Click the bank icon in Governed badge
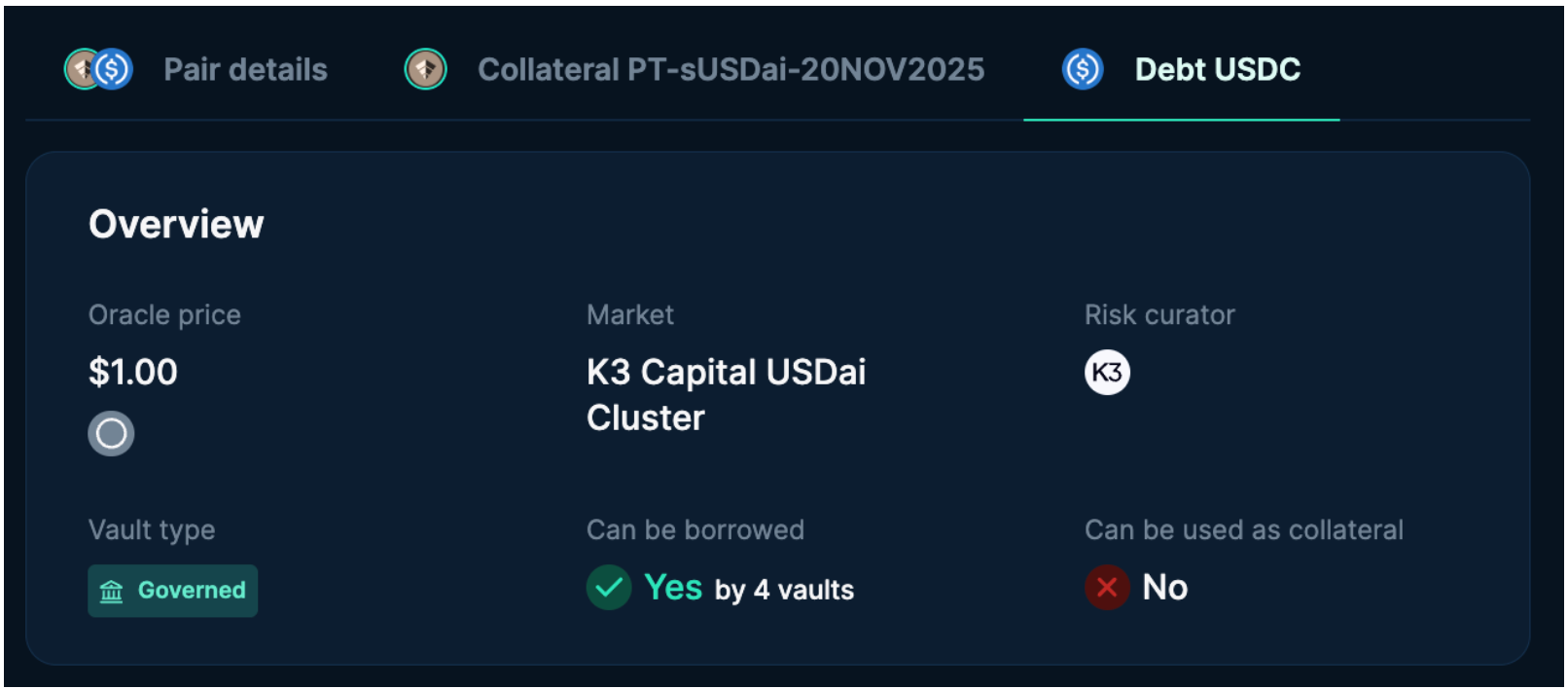Screen dimensions: 1568x689 tap(112, 591)
